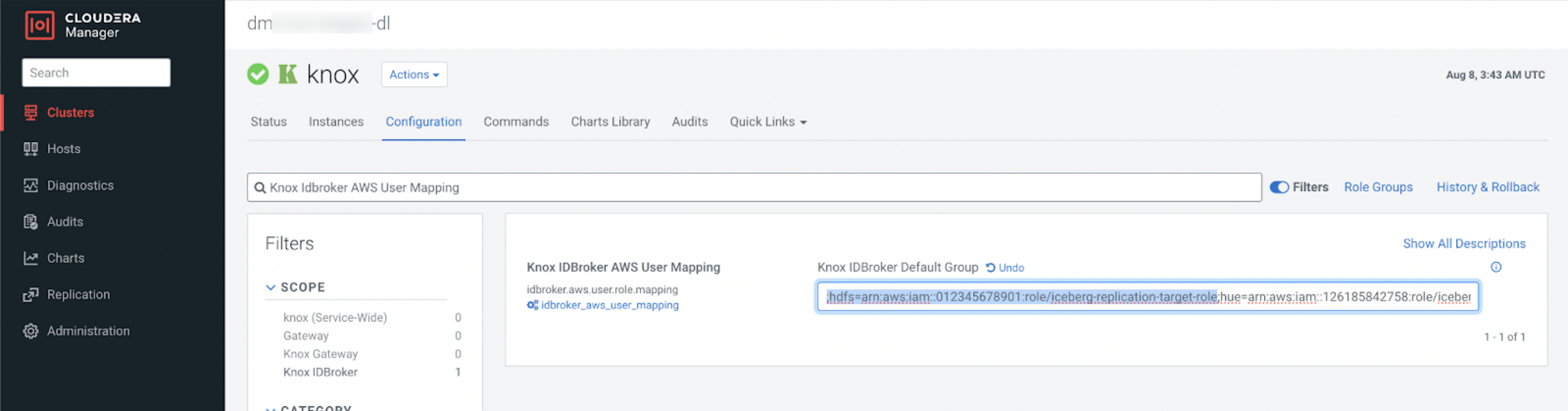The image size is (1568, 411).
Task: Click the magnifier icon in configuration search
Action: [260, 187]
